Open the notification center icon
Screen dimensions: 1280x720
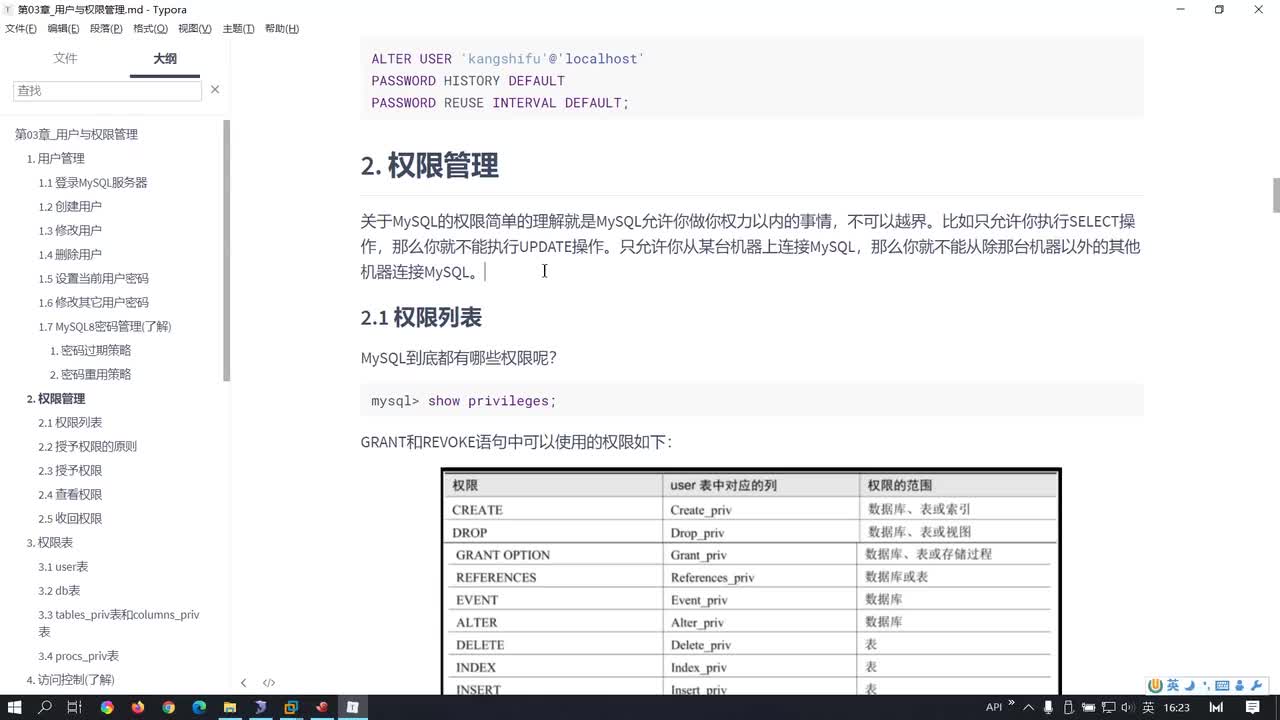coord(1252,707)
